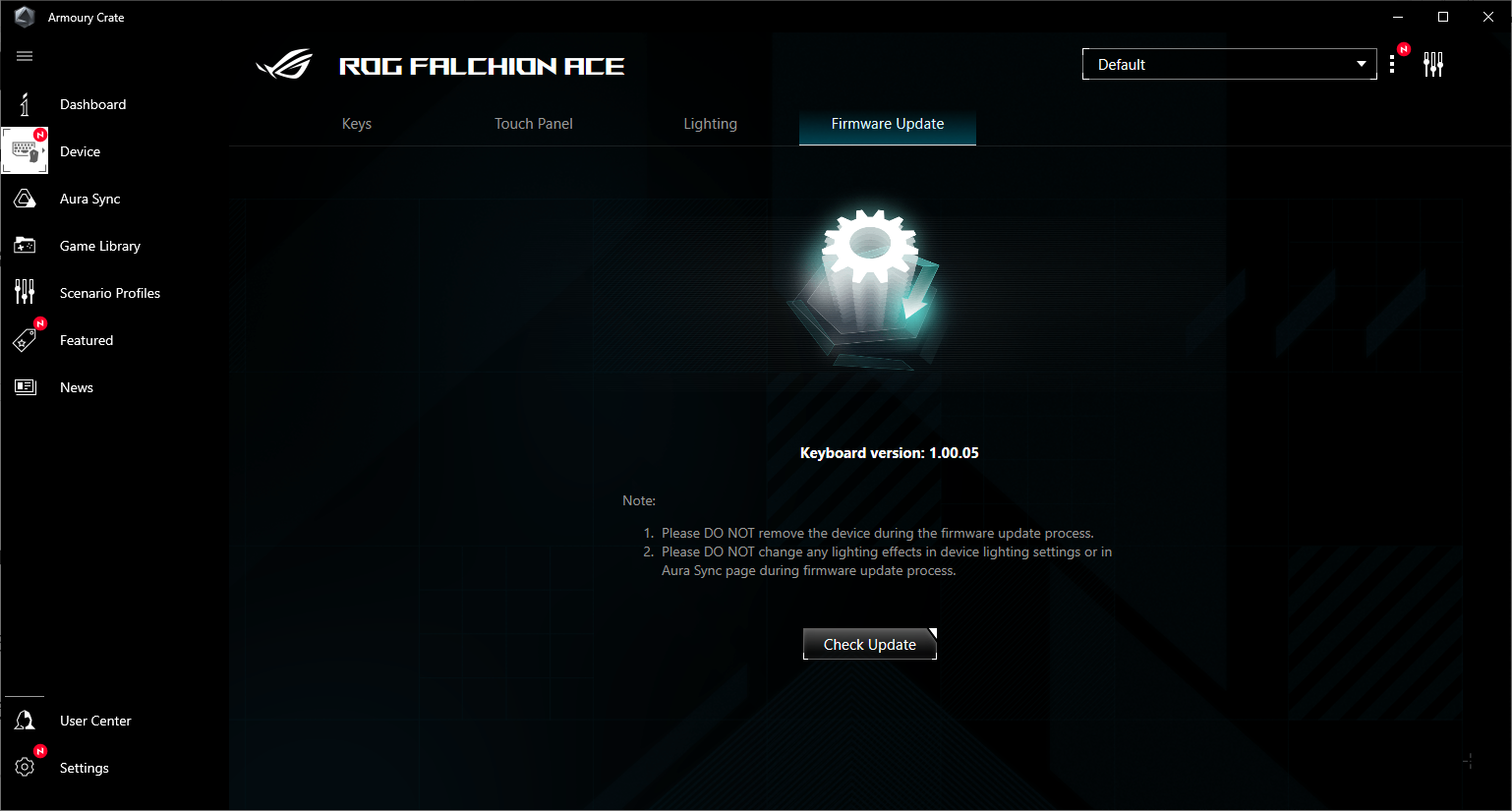The width and height of the screenshot is (1512, 811).
Task: Click the User Center person icon
Action: 25,721
